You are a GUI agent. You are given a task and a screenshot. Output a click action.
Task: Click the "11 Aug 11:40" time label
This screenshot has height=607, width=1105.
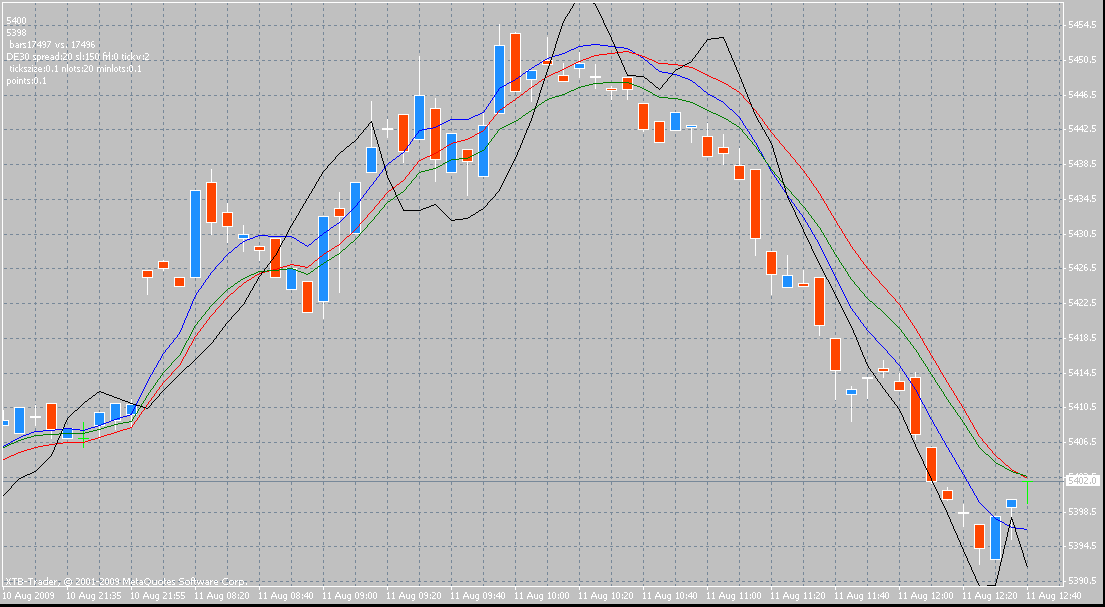click(x=860, y=596)
